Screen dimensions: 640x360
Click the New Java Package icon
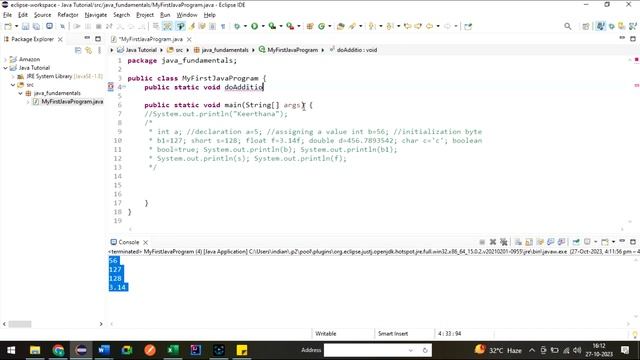tap(310, 26)
